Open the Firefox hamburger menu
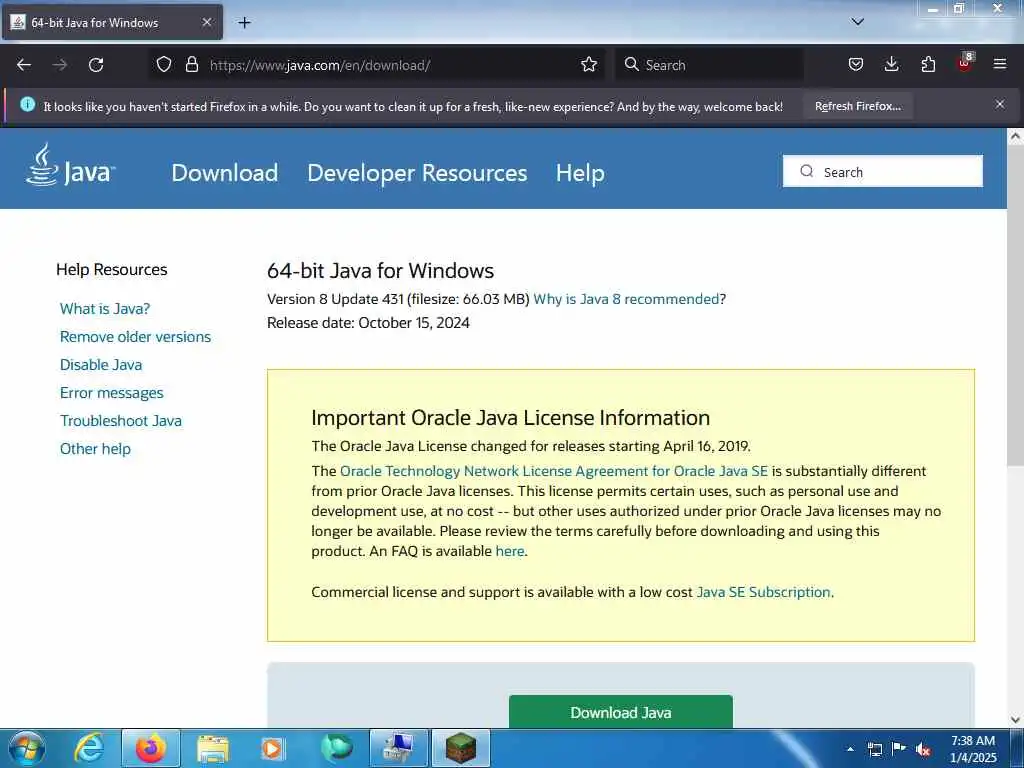 (1000, 65)
